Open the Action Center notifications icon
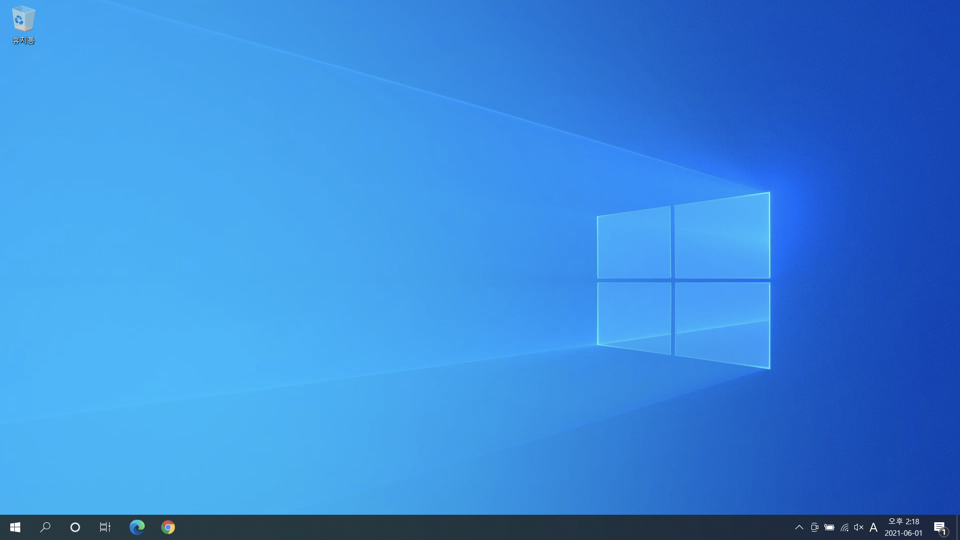 click(940, 527)
